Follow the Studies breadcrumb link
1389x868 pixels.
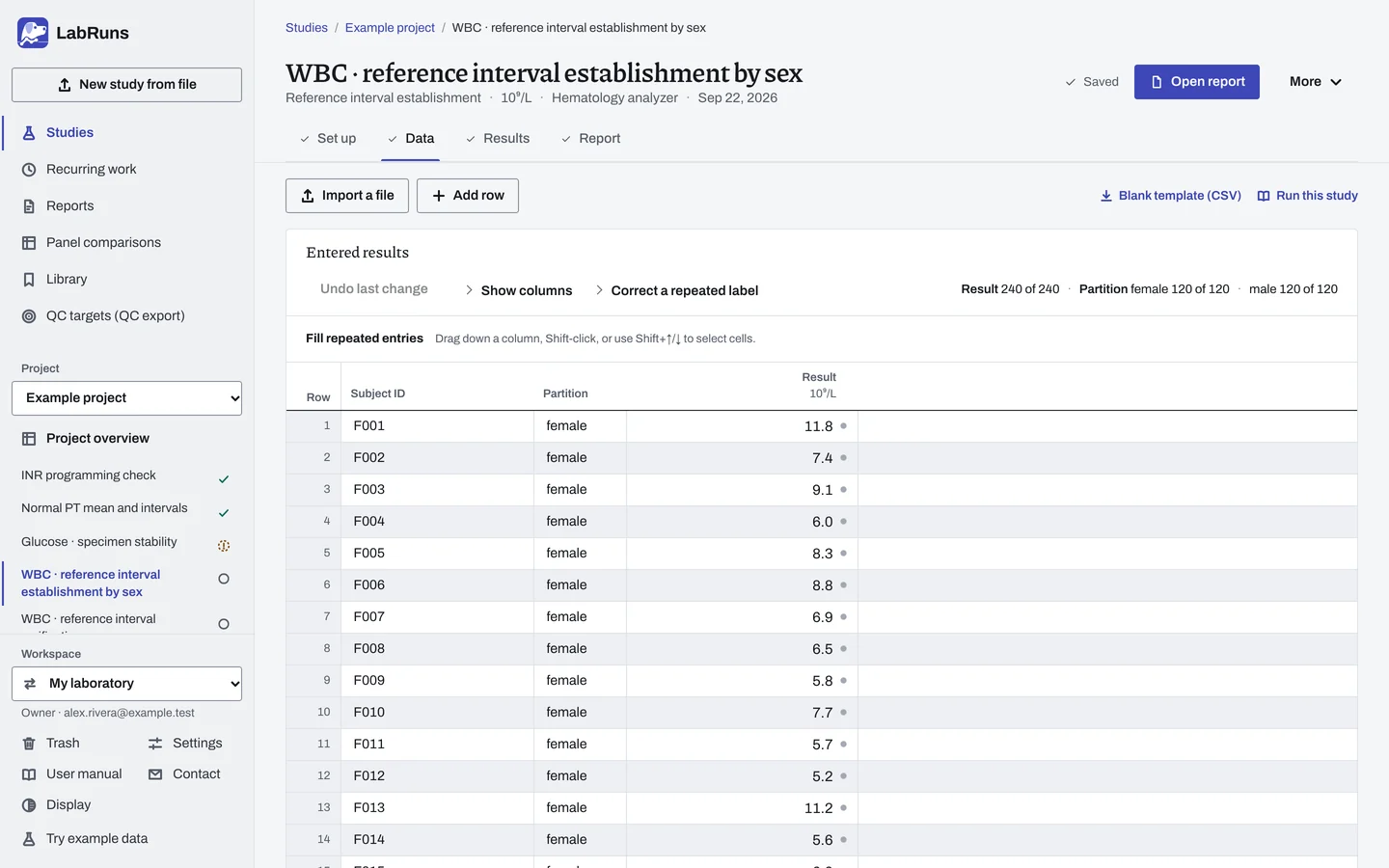307,28
